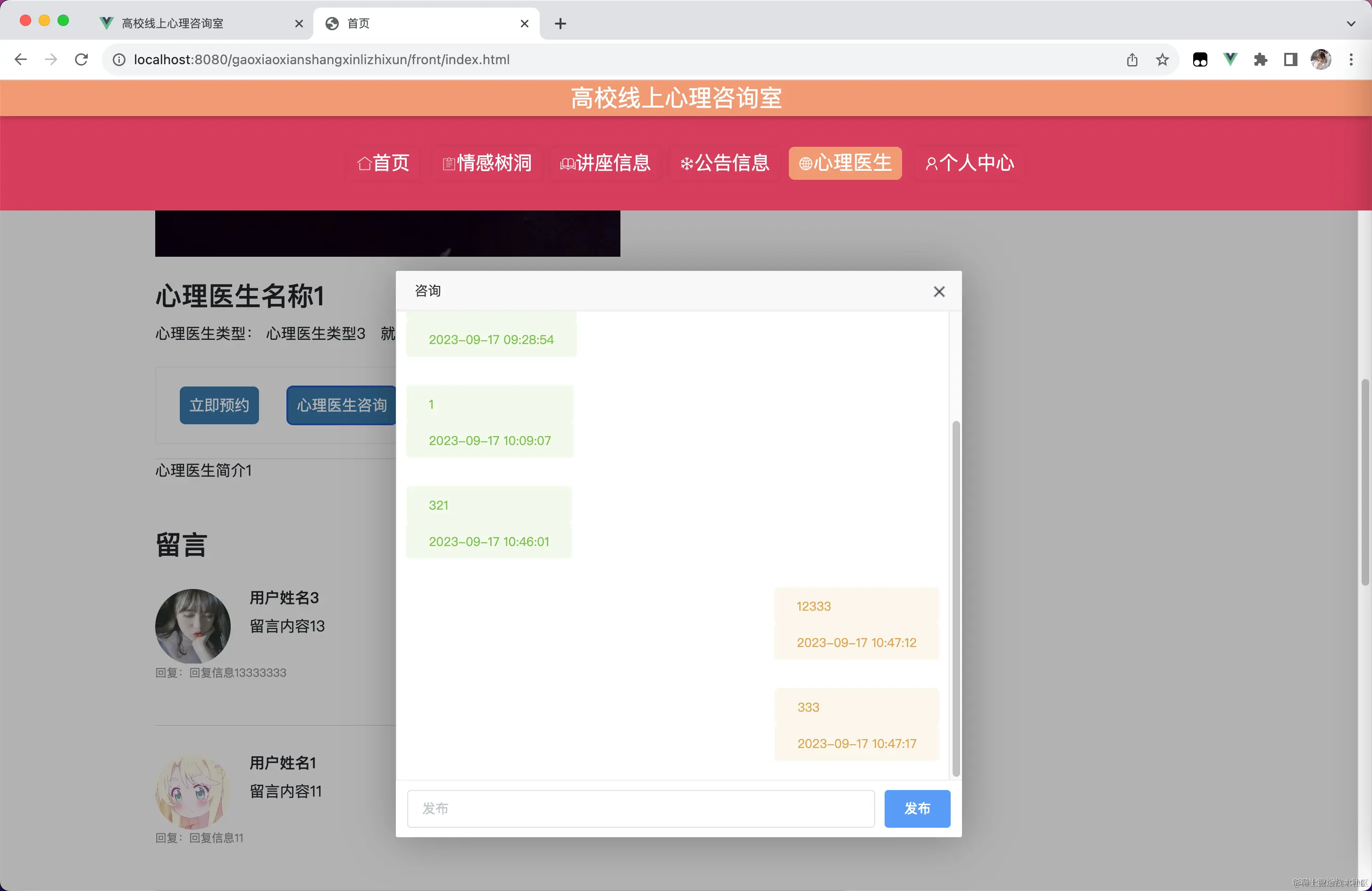
Task: Open the Vue DevTools extension icon
Action: 1230,59
